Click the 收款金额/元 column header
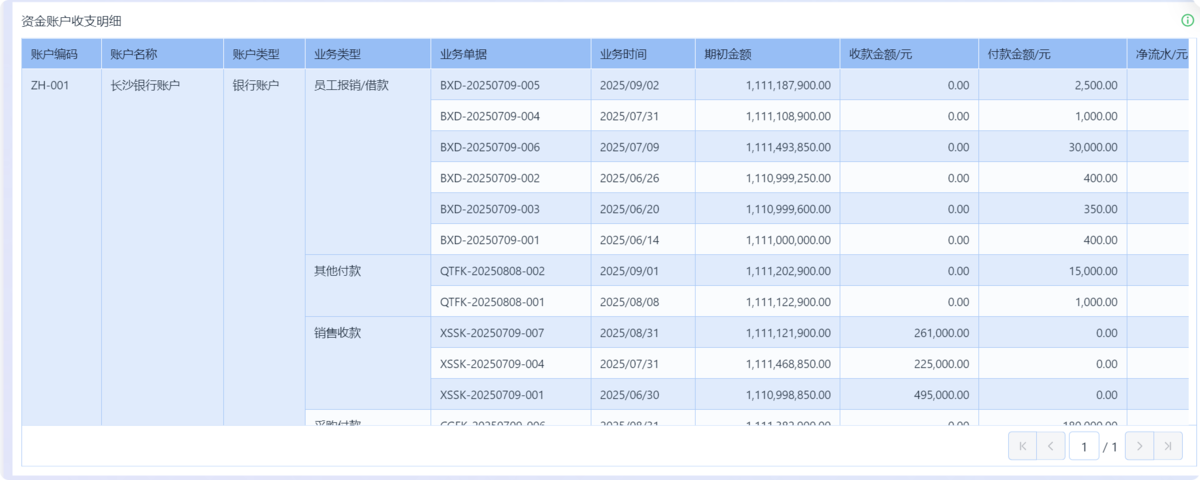Screen dimensions: 1200x480 (x=880, y=54)
